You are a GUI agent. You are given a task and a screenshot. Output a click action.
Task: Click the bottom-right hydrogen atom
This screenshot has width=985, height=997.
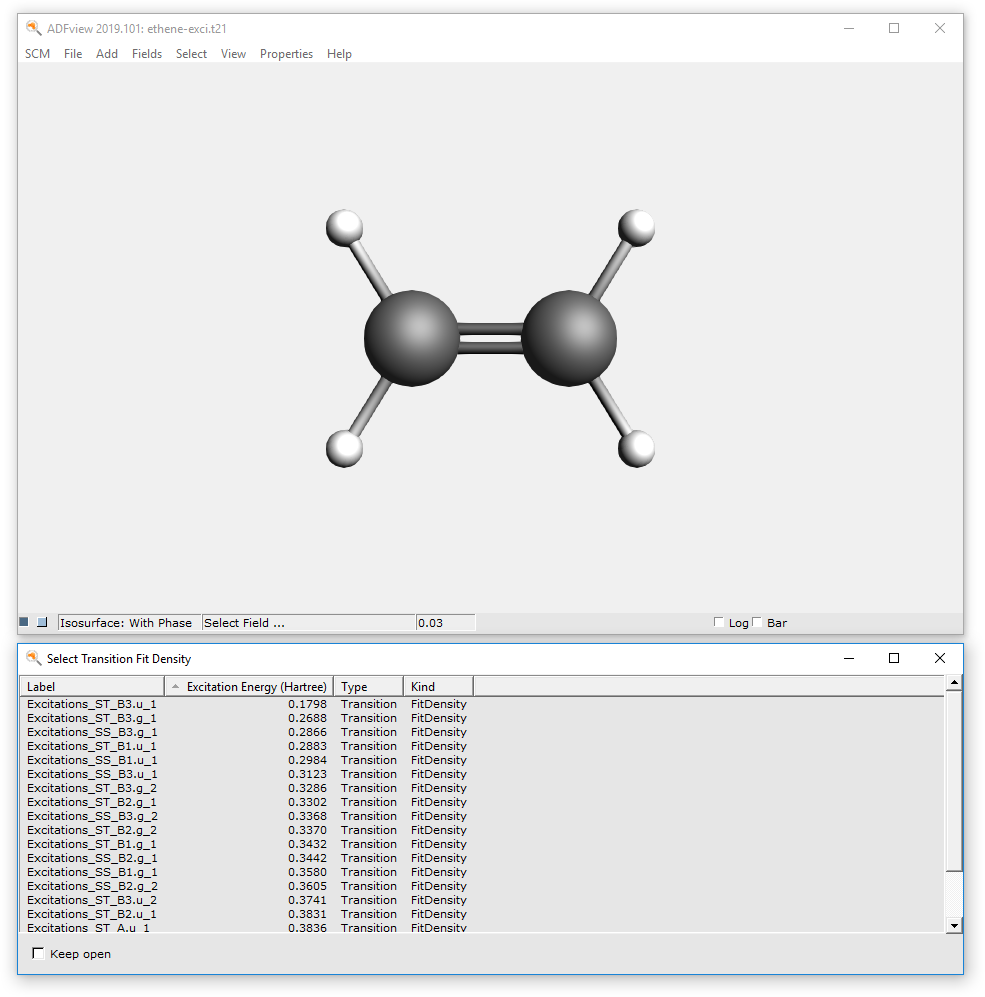637,449
